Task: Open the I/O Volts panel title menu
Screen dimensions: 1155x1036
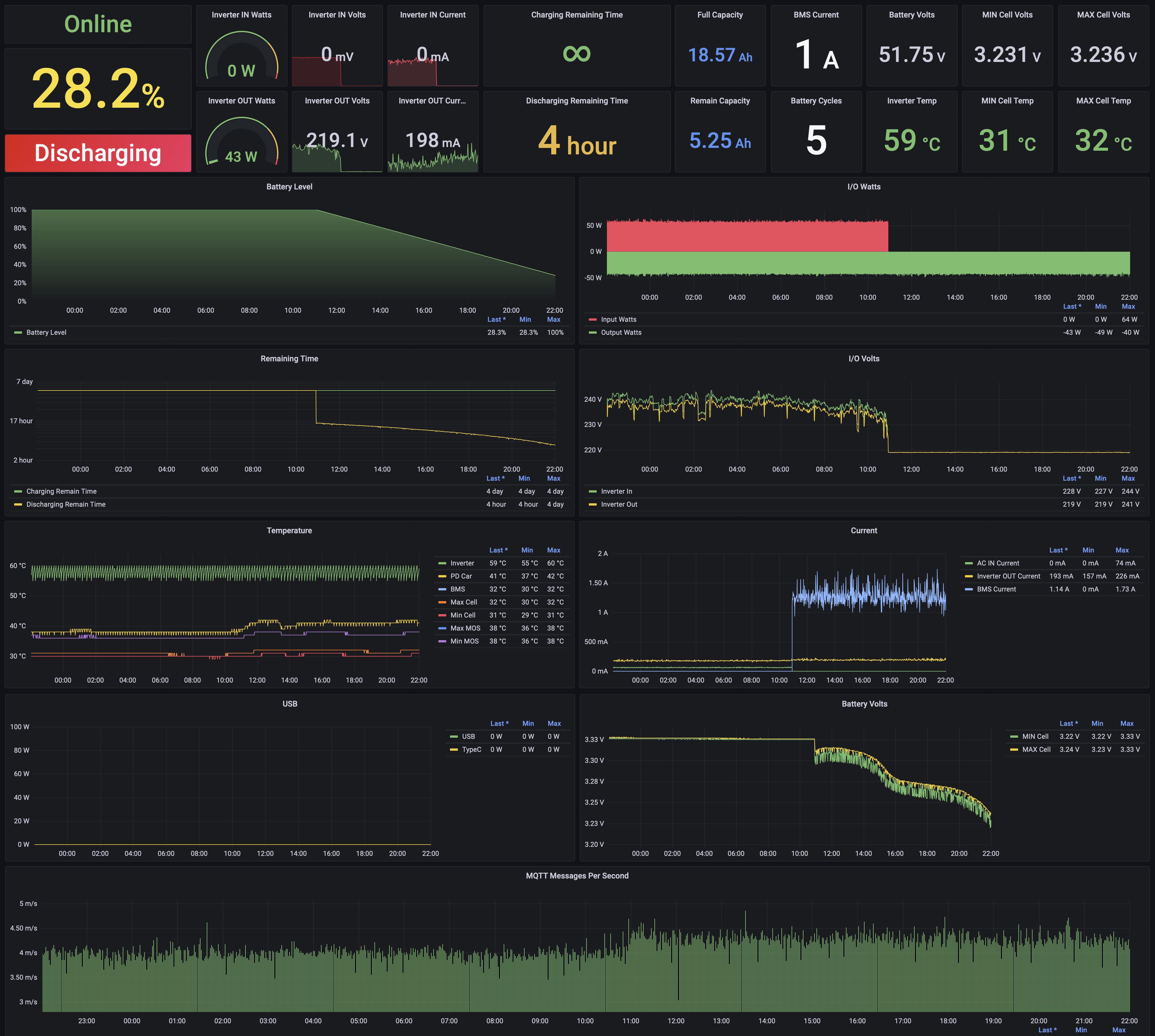Action: [863, 359]
